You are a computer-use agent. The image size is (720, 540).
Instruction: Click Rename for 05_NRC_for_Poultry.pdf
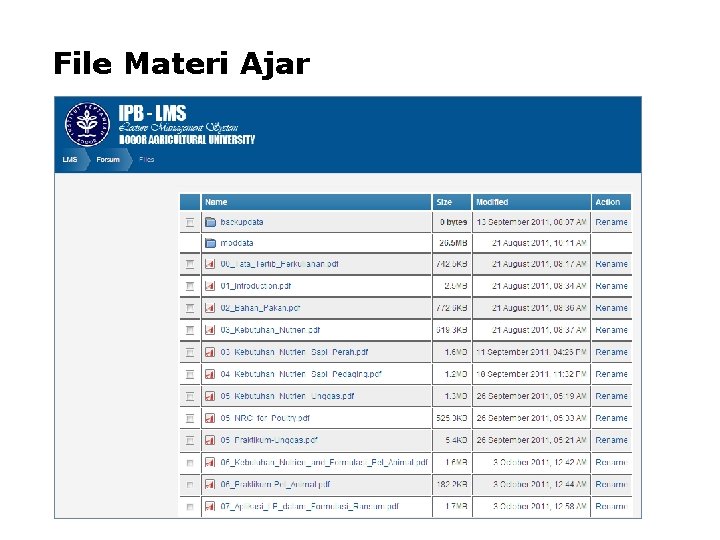coord(611,418)
